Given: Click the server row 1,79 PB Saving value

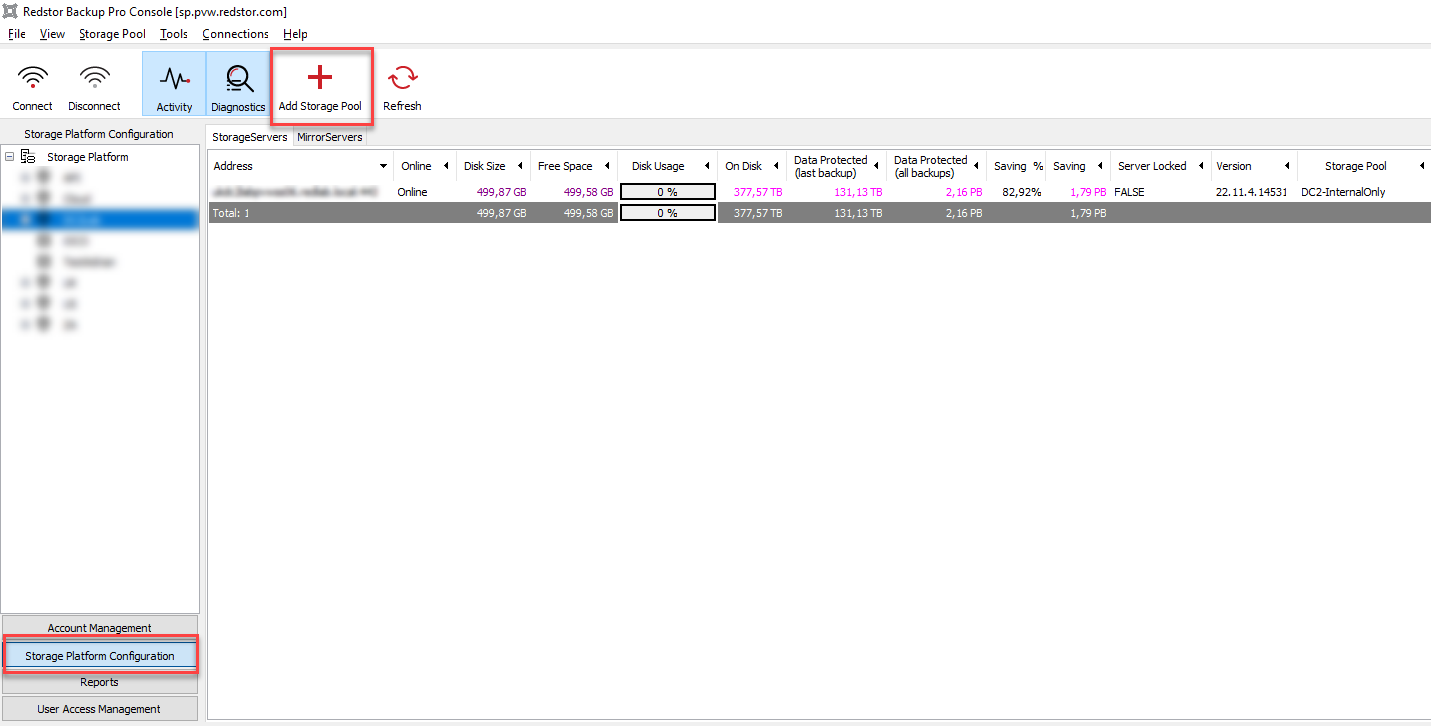Looking at the screenshot, I should 1088,192.
